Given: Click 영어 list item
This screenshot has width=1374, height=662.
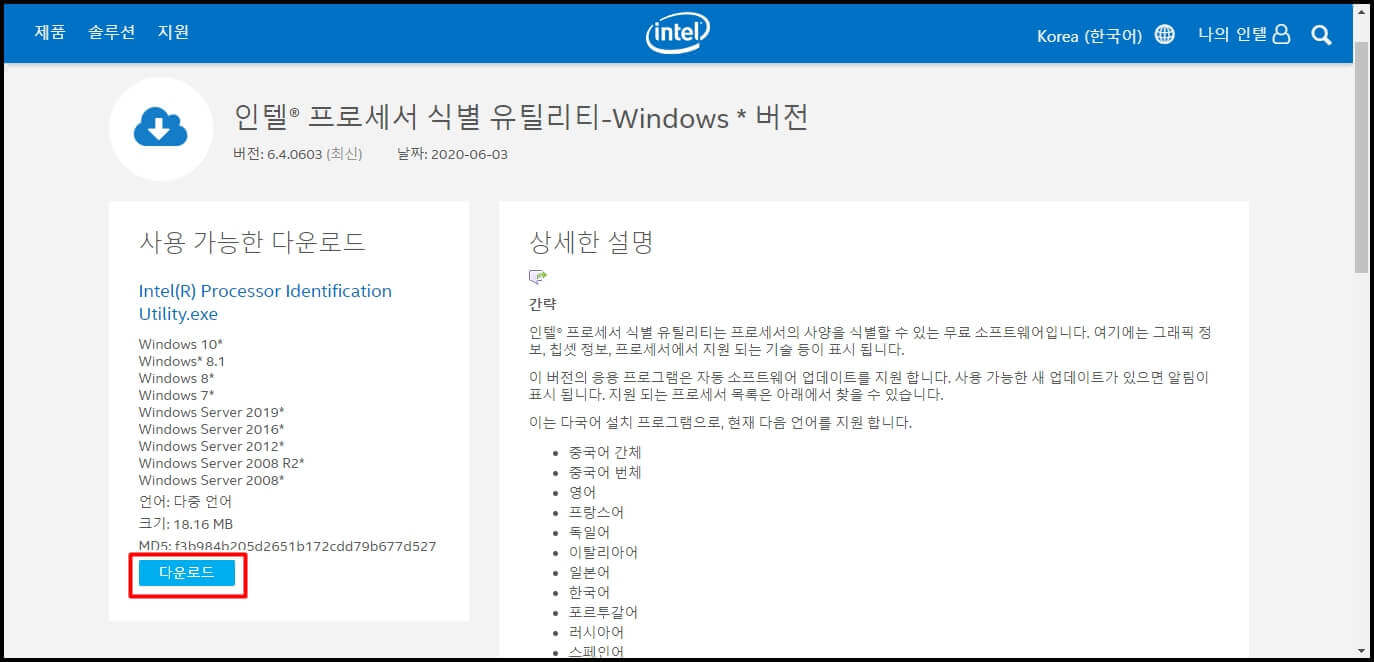Looking at the screenshot, I should tap(582, 492).
